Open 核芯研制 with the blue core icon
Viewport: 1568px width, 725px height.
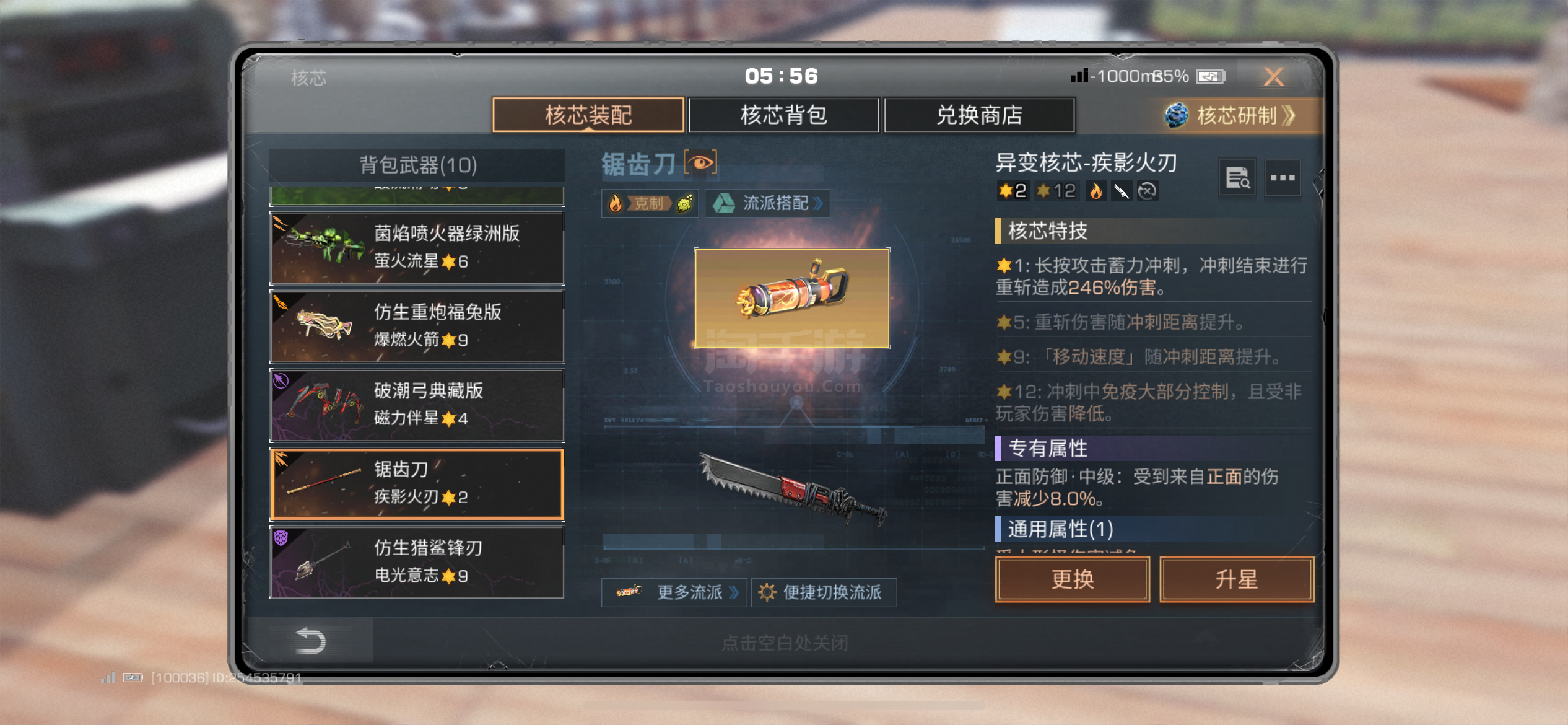(x=1230, y=115)
